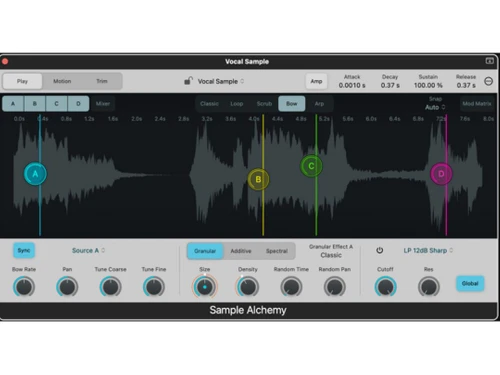500x375 pixels.
Task: Toggle source A button
Action: coord(13,104)
